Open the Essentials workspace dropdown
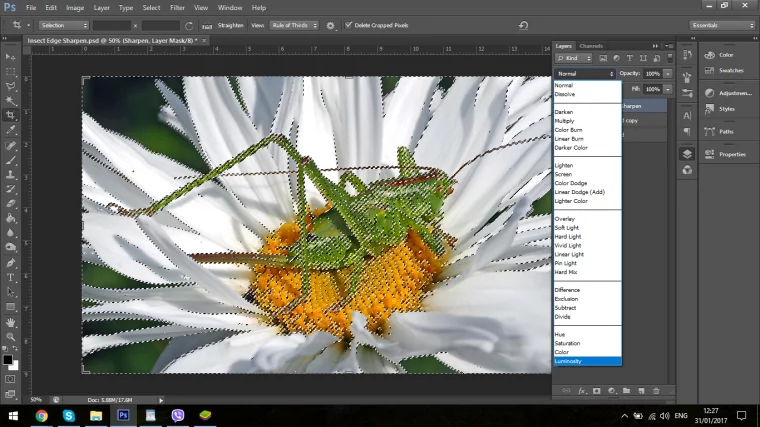This screenshot has height=427, width=760. tap(722, 25)
